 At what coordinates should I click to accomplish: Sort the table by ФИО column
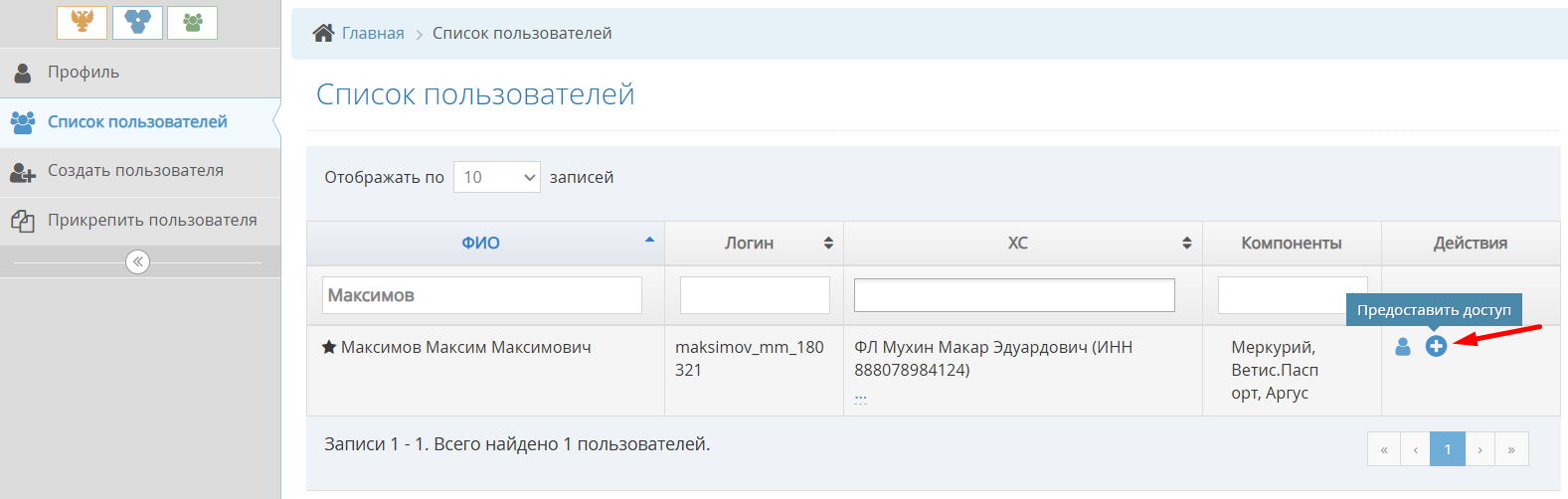[x=481, y=243]
